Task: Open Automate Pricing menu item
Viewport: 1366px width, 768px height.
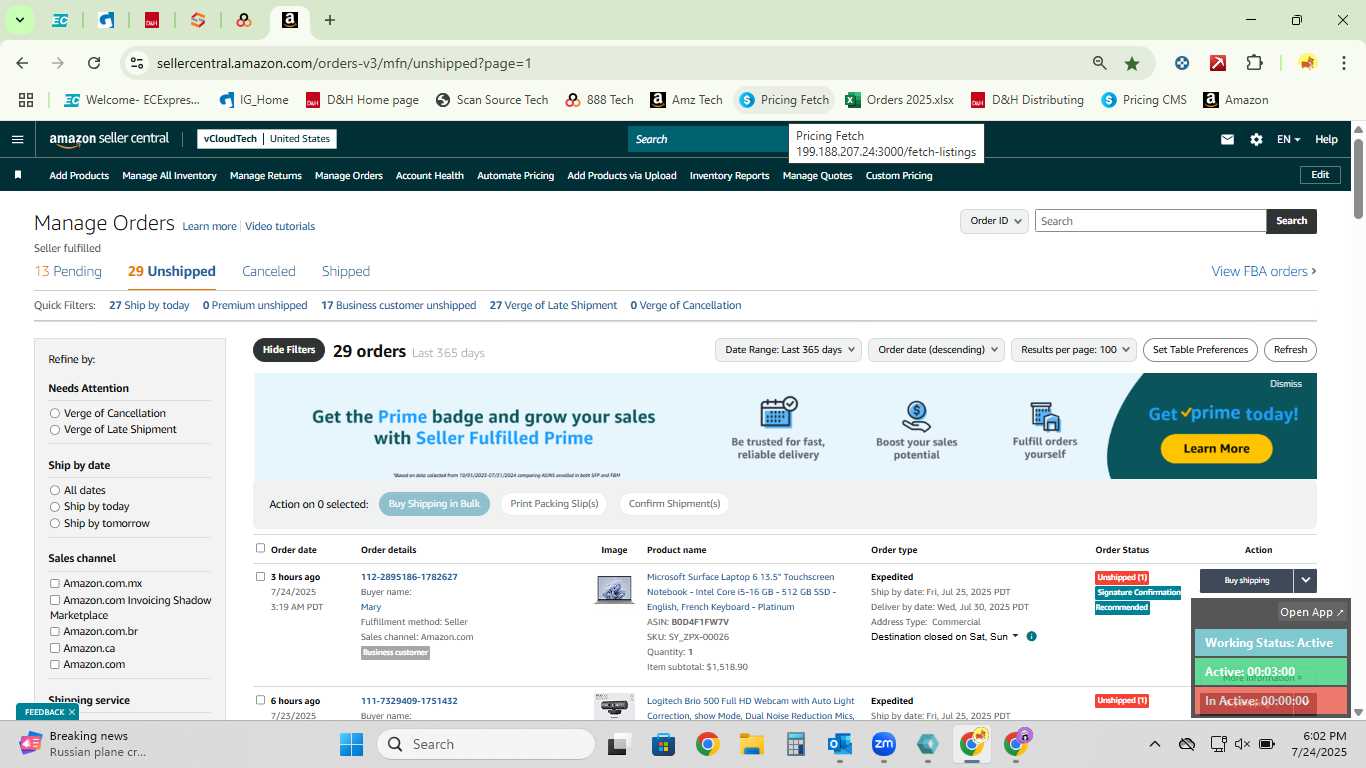Action: click(x=515, y=175)
